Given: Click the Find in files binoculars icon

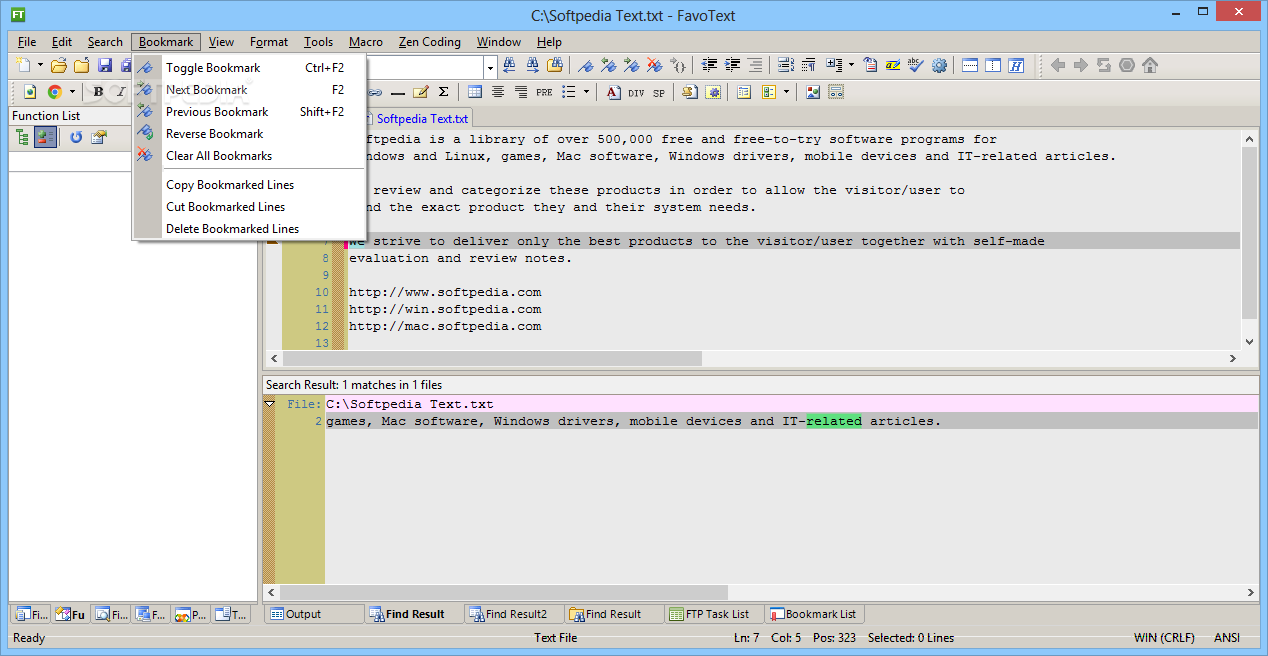Looking at the screenshot, I should point(556,65).
